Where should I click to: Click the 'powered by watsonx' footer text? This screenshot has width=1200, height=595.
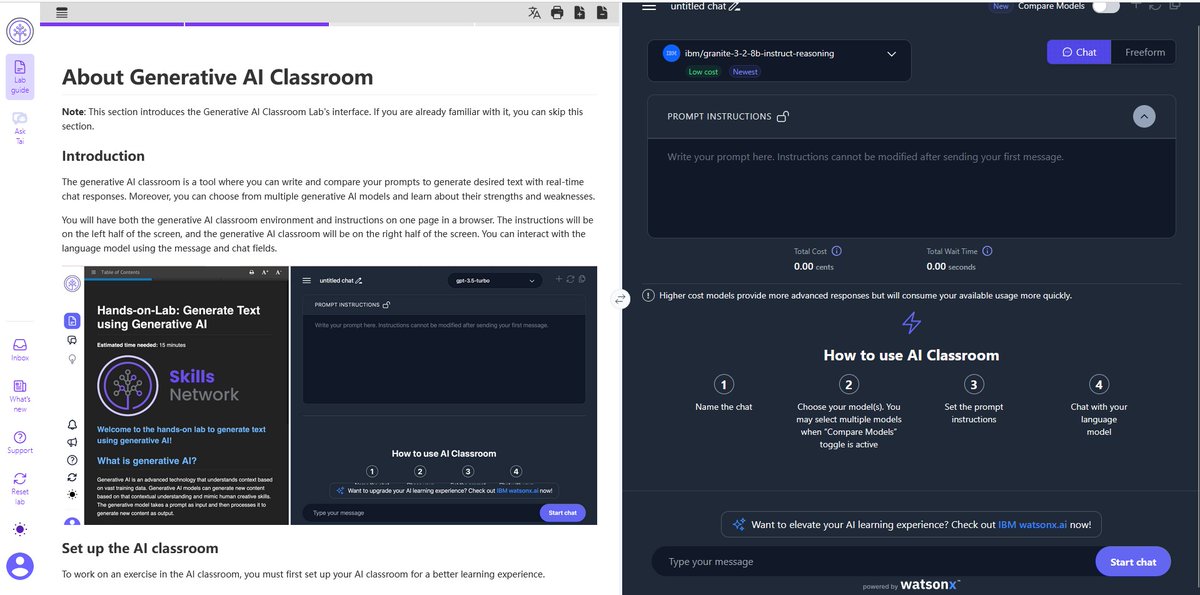tap(911, 585)
